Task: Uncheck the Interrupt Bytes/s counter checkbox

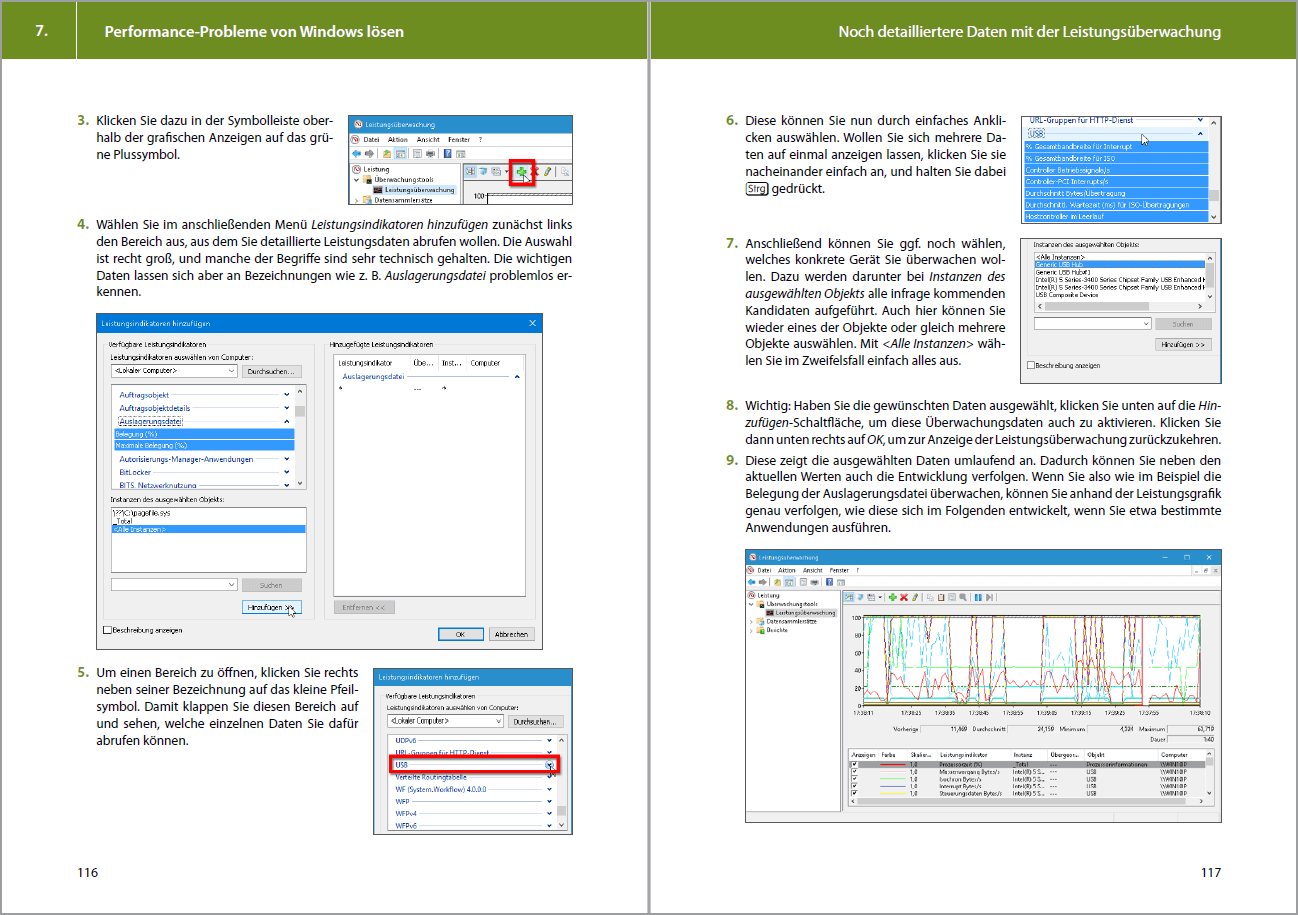Action: click(853, 785)
